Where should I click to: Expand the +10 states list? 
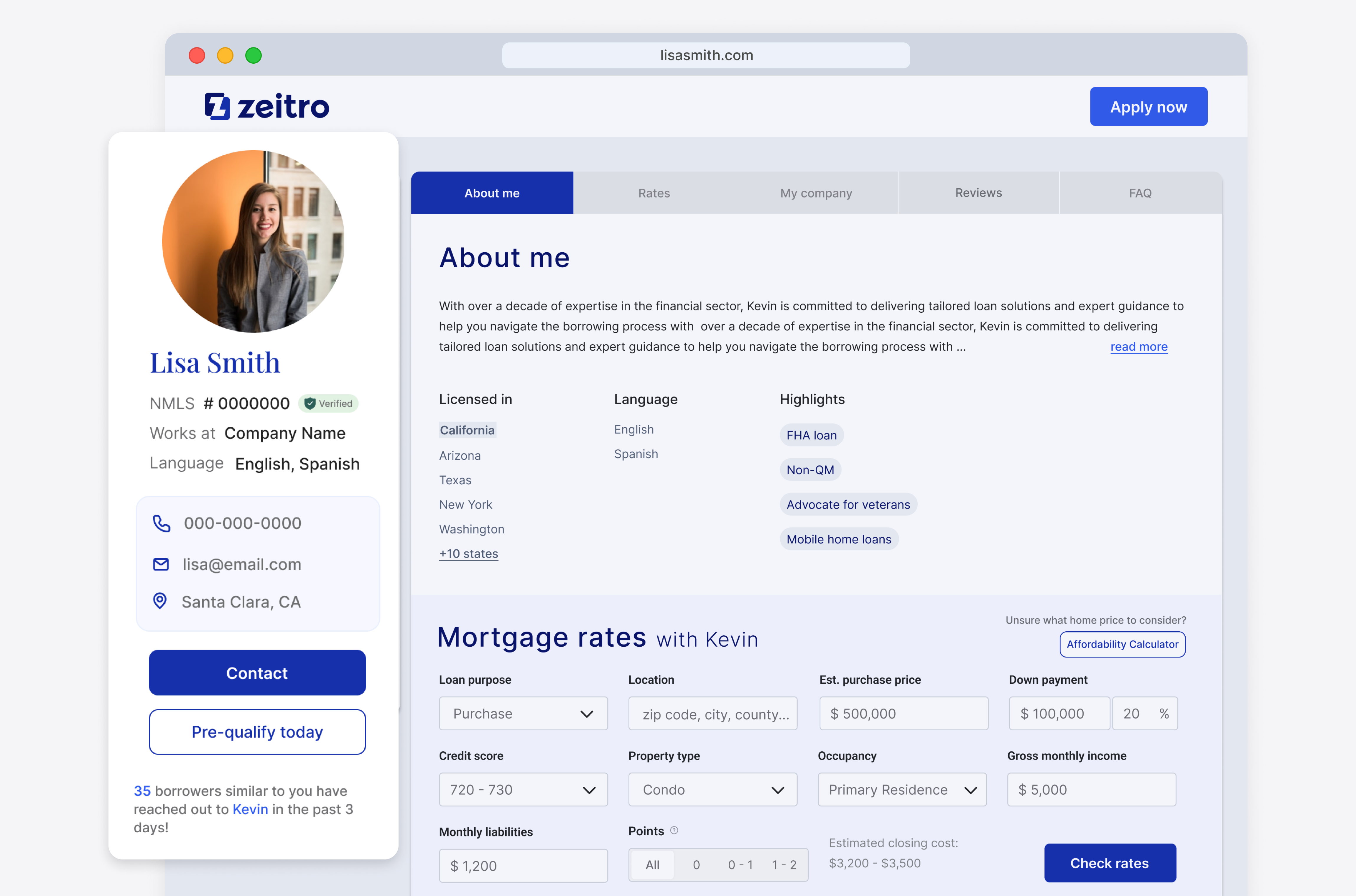pos(469,554)
